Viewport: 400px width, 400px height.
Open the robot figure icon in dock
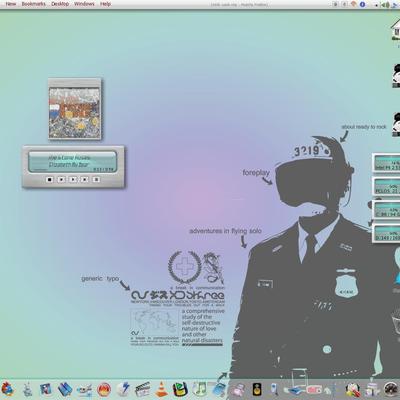pyautogui.click(x=28, y=389)
